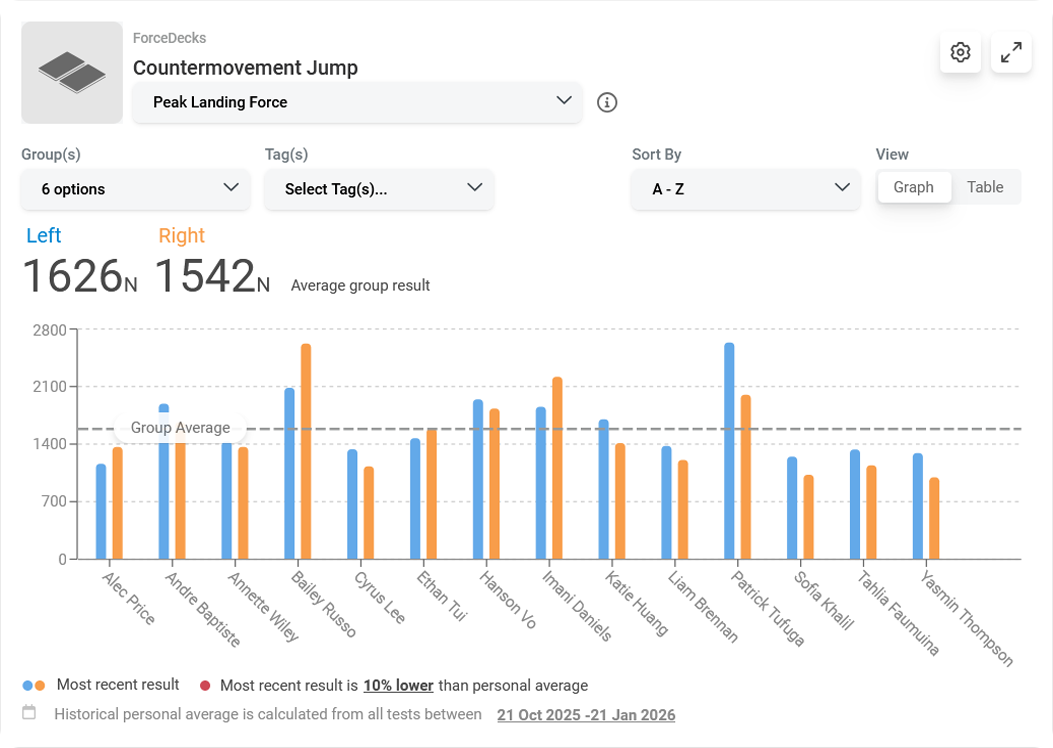Image resolution: width=1053 pixels, height=748 pixels.
Task: Click the ForceDecks plates thumbnail
Action: 72,73
